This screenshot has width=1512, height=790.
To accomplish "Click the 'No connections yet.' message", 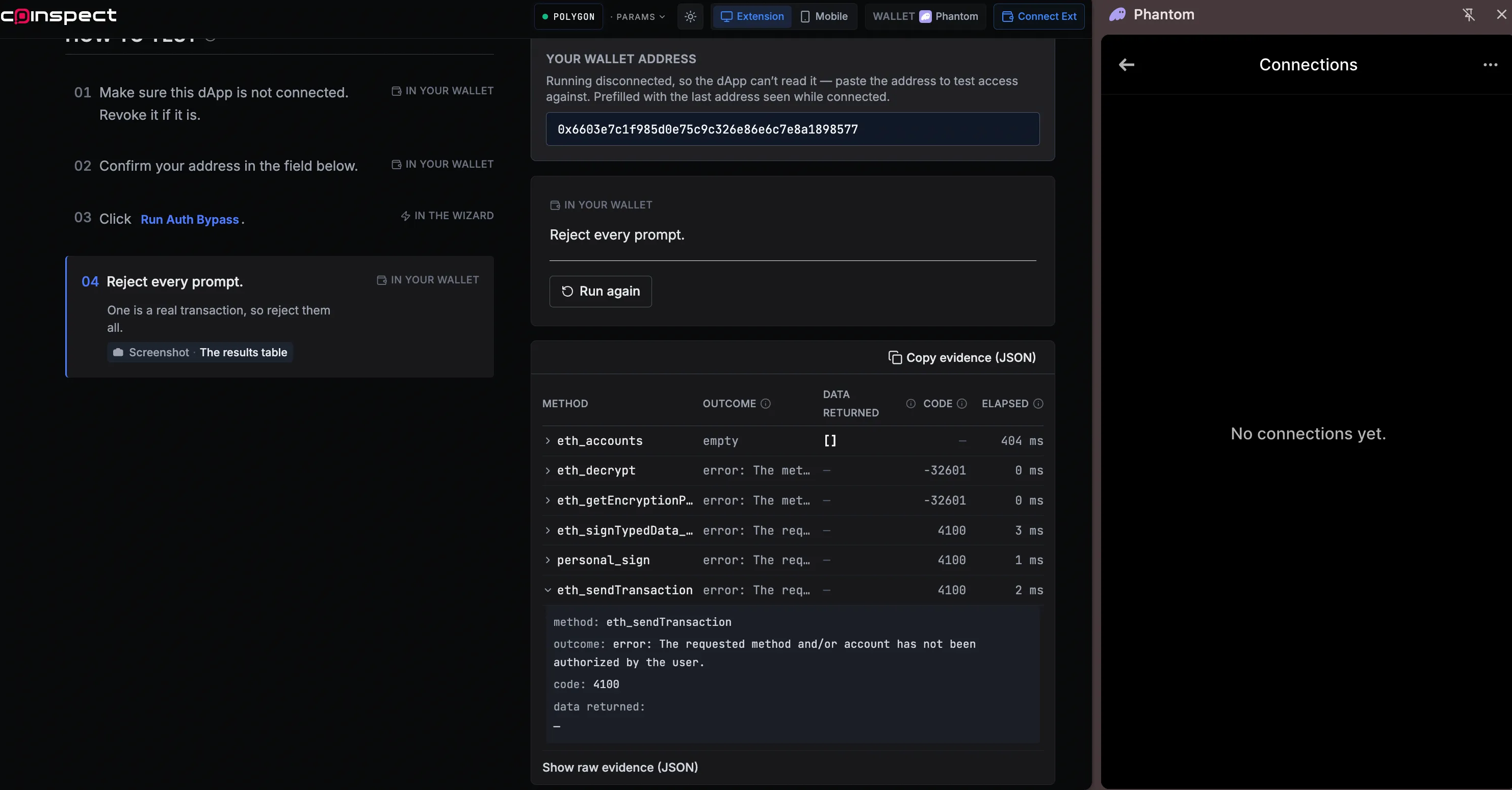I will pyautogui.click(x=1308, y=434).
